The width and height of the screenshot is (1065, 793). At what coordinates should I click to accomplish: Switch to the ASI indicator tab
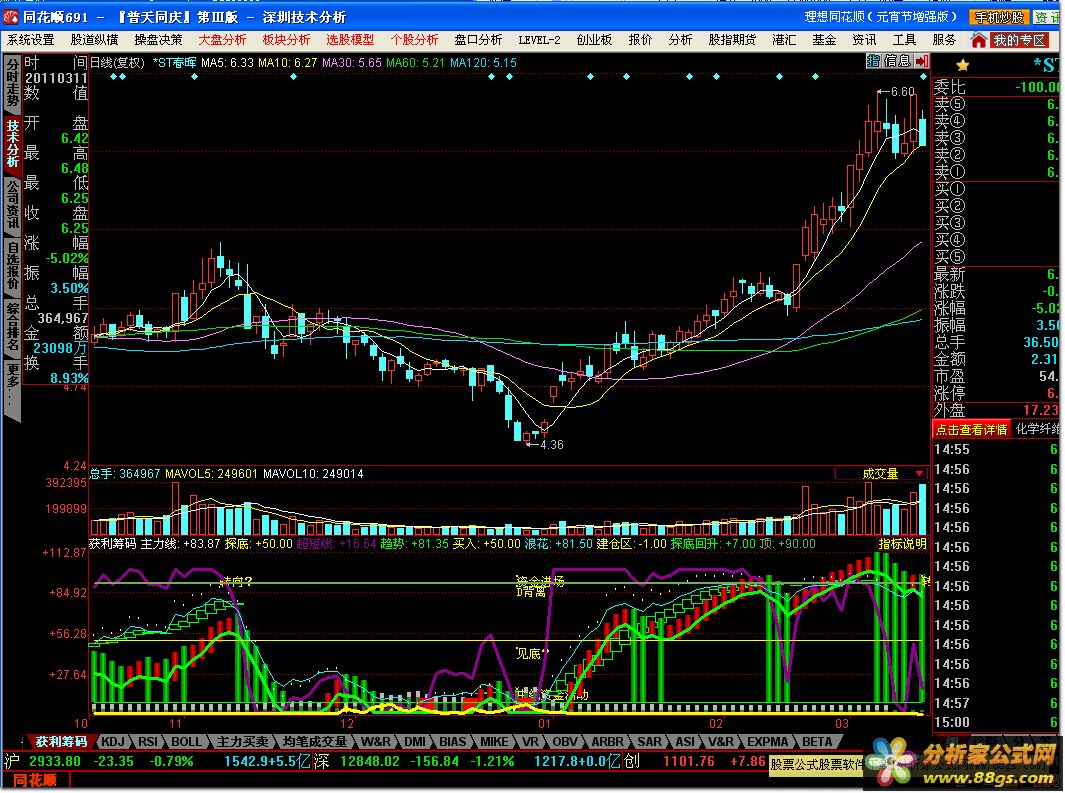tap(685, 741)
